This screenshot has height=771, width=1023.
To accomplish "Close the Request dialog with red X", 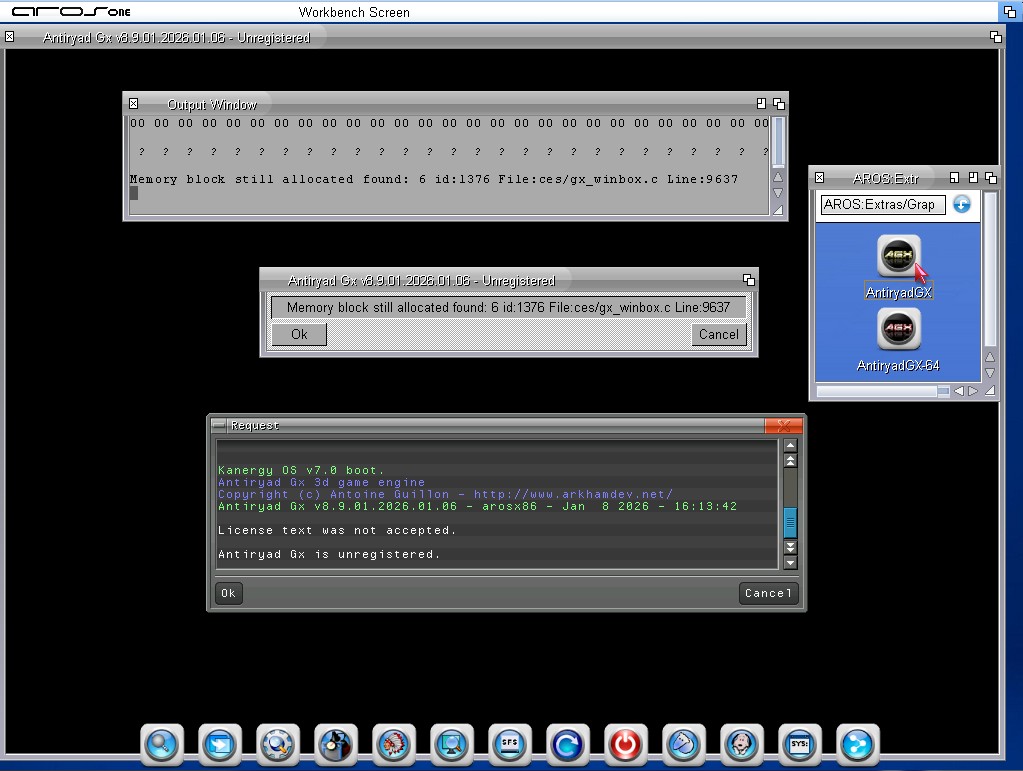I will pyautogui.click(x=783, y=425).
